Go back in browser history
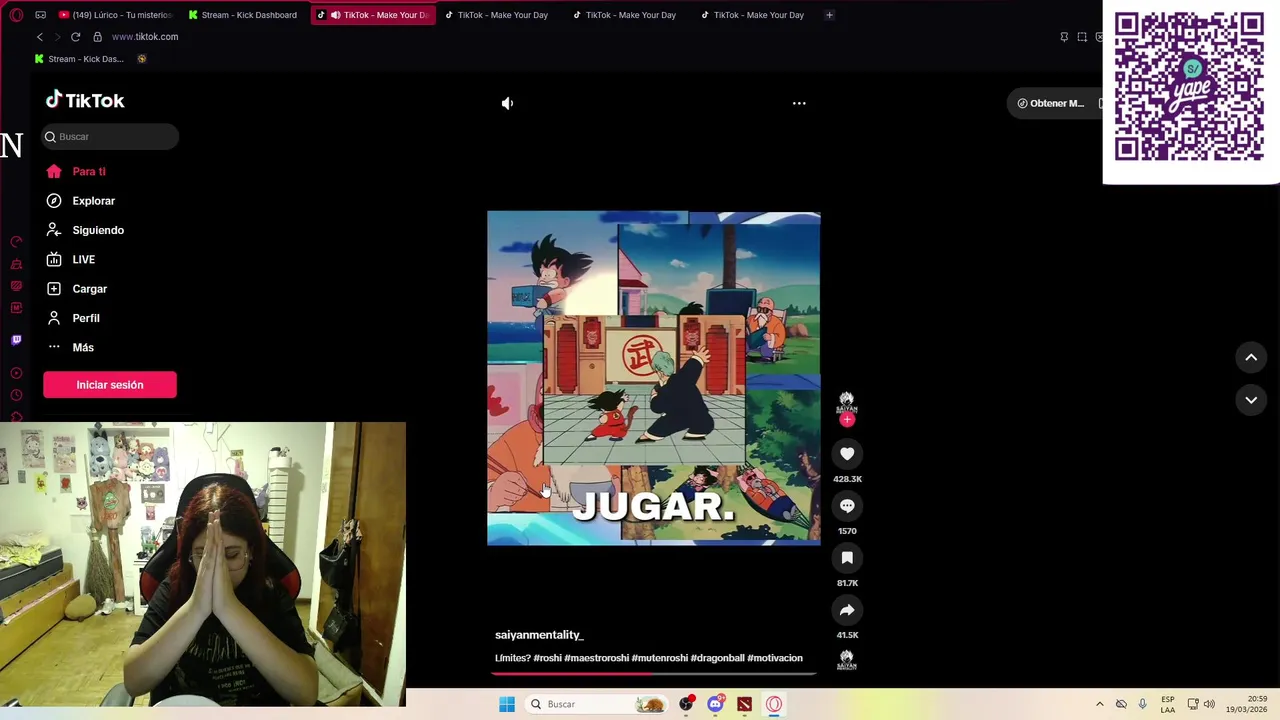This screenshot has width=1280, height=720. tap(40, 37)
